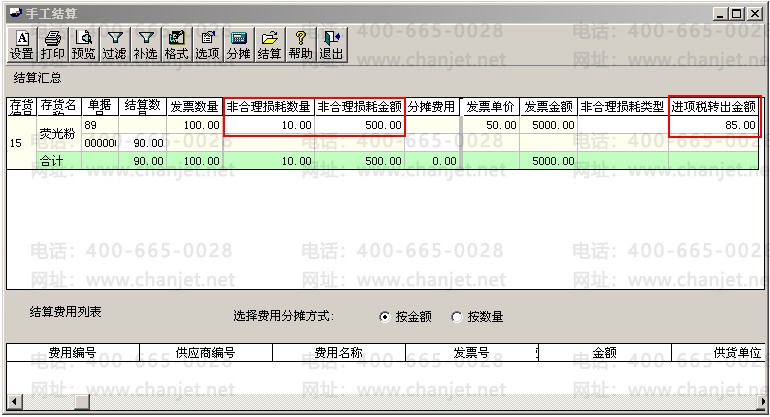Select 按金额 allocation method

406,317
